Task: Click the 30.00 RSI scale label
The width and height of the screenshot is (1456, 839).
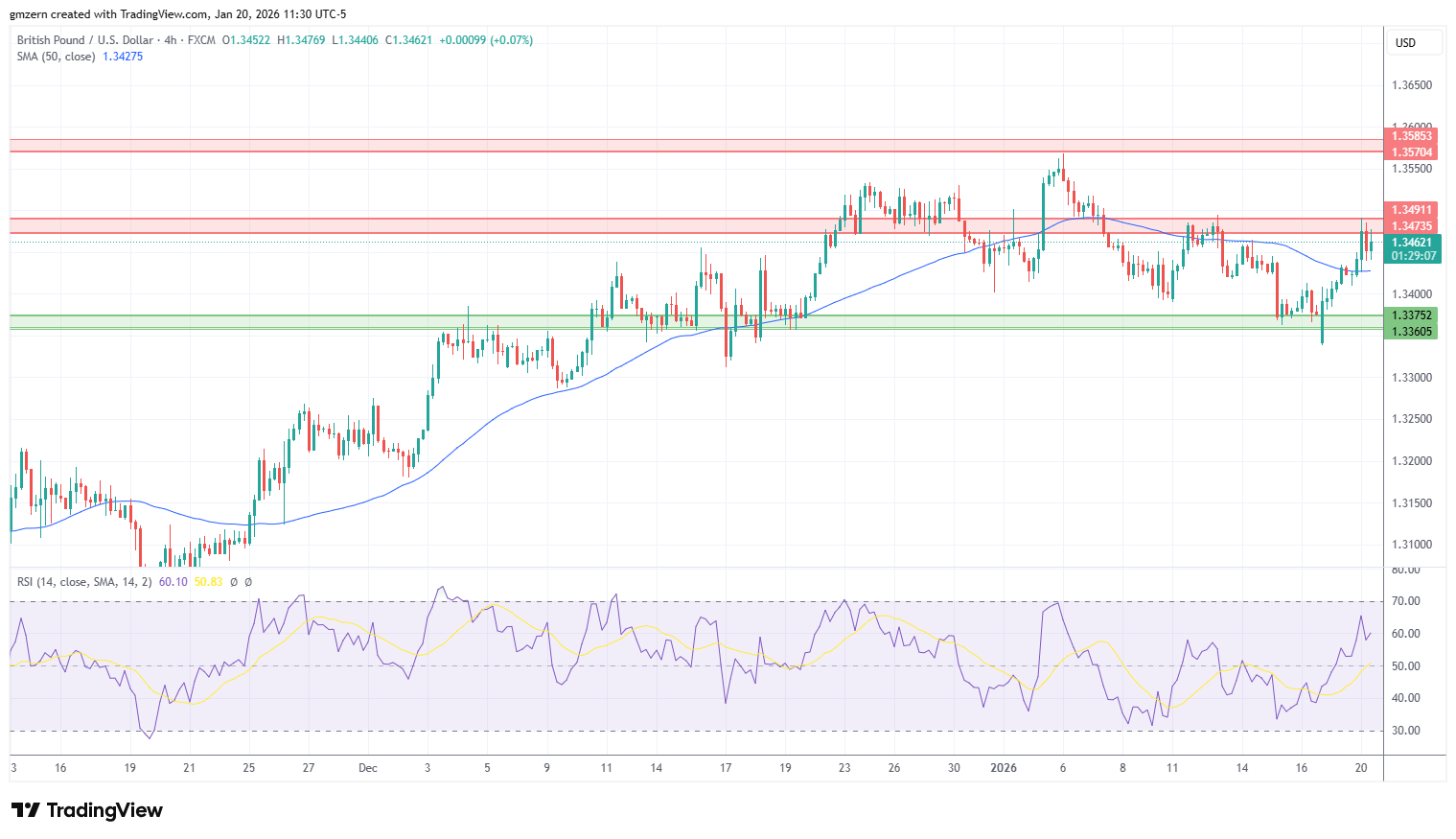Action: click(1405, 731)
